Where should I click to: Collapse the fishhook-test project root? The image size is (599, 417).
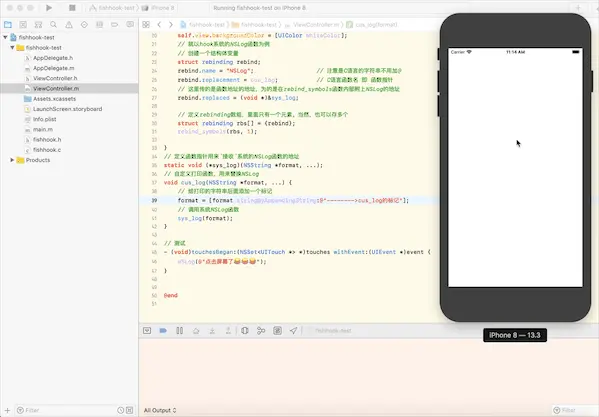coord(5,37)
